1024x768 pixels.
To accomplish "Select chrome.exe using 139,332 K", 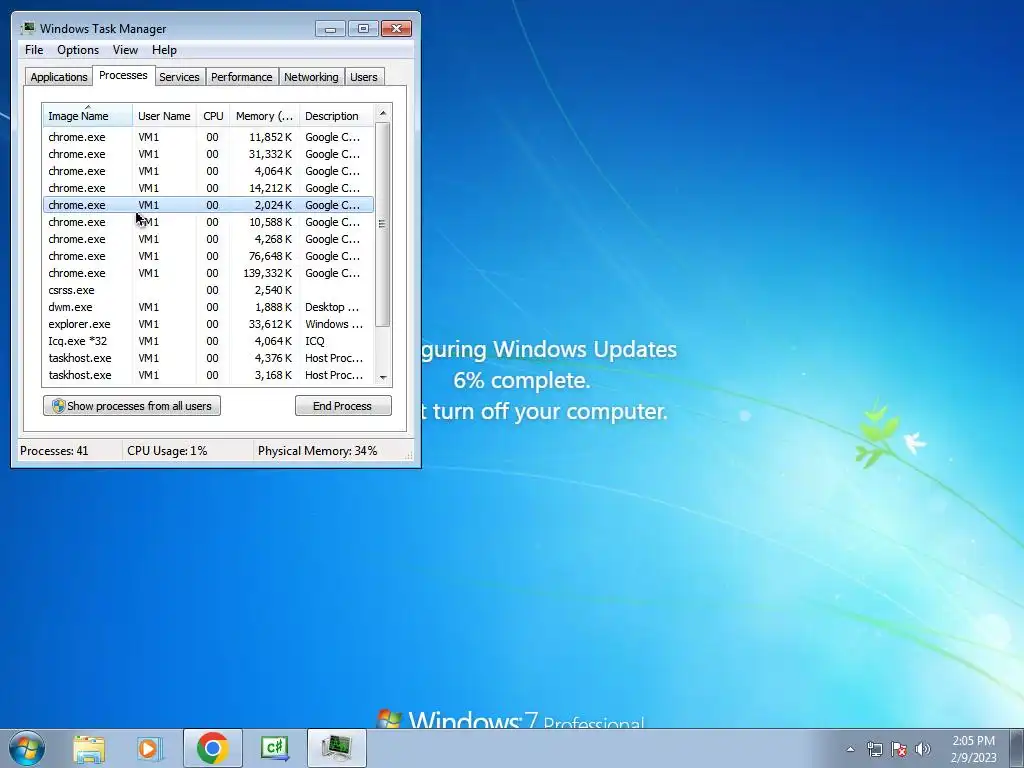I will click(x=208, y=273).
